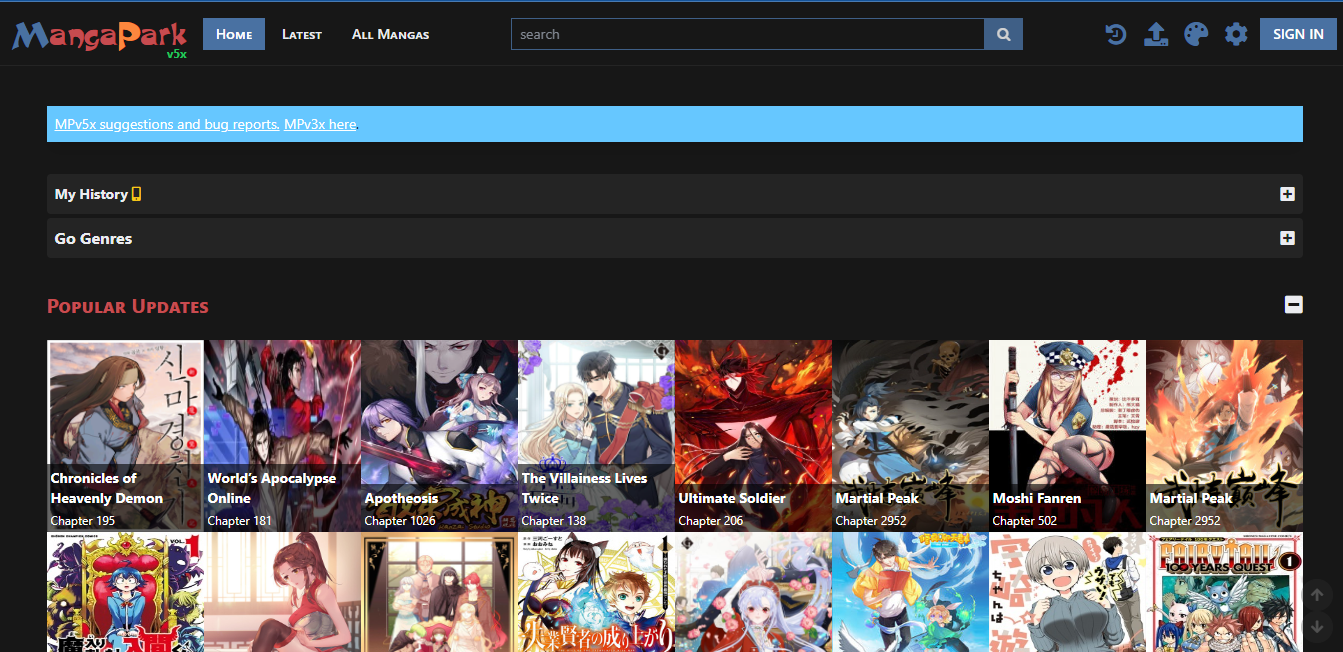
Task: Click the mobile icon beside My History
Action: coord(137,194)
